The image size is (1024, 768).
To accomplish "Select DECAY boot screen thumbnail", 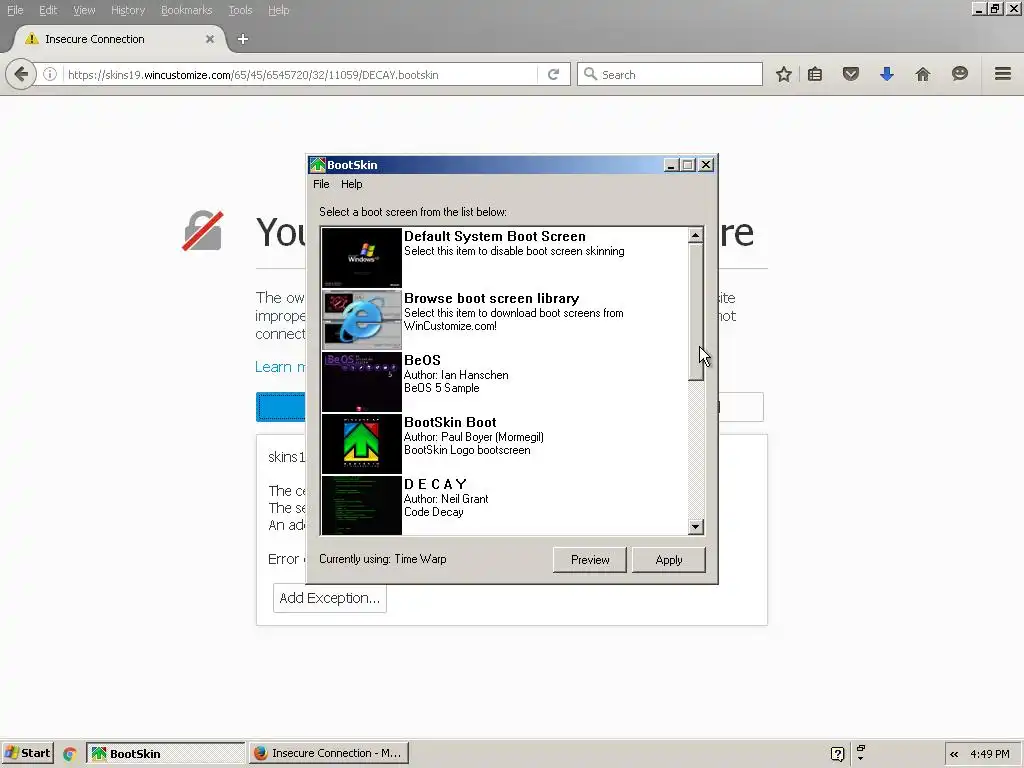I will click(x=361, y=505).
